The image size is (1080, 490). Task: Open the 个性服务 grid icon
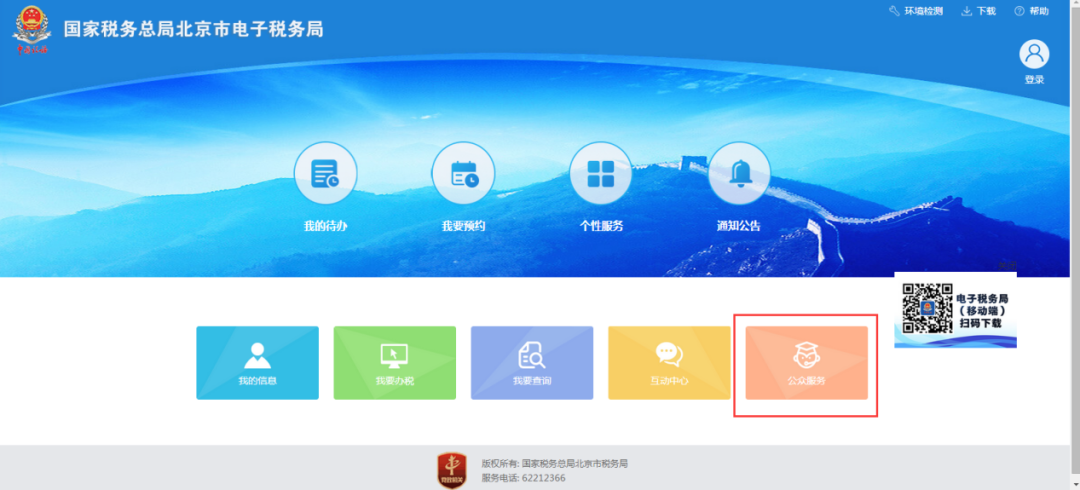[601, 173]
